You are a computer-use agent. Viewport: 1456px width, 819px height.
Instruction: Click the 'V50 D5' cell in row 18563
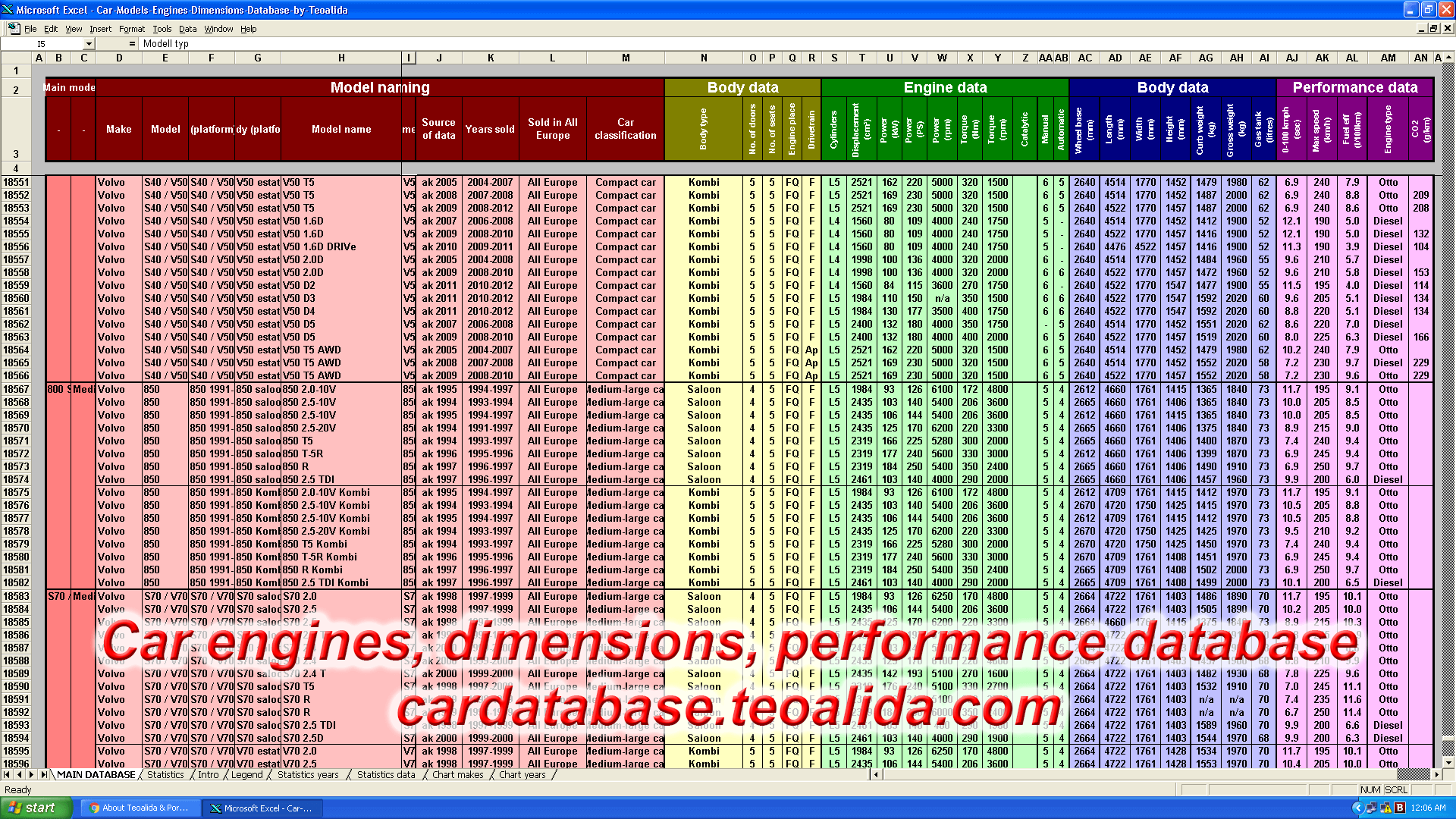coord(341,337)
